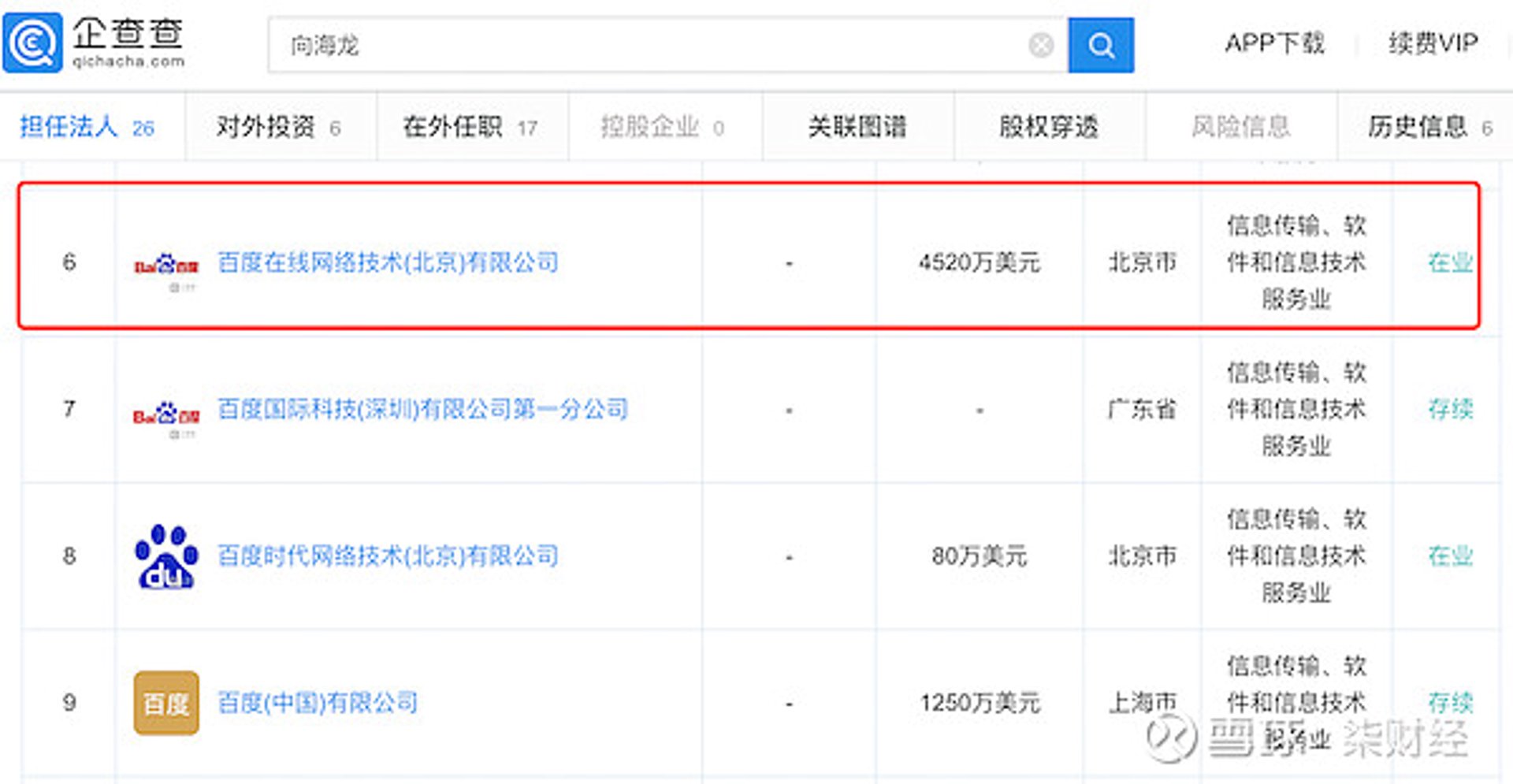Click the industry cell in row 7
This screenshot has width=1513, height=784.
pos(1296,409)
